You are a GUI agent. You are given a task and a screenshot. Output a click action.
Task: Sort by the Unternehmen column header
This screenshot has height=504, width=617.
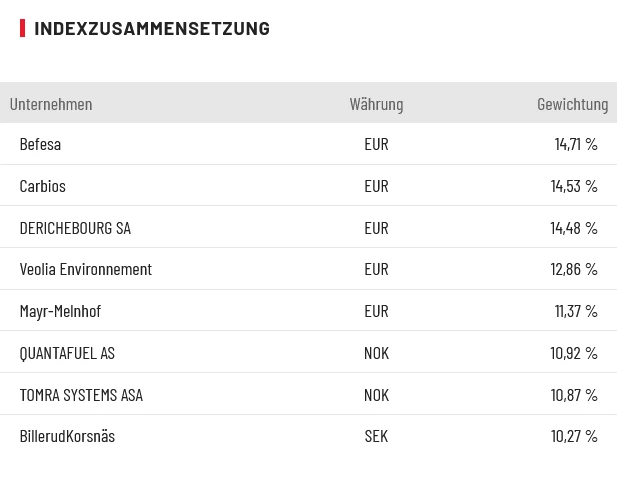pyautogui.click(x=51, y=104)
